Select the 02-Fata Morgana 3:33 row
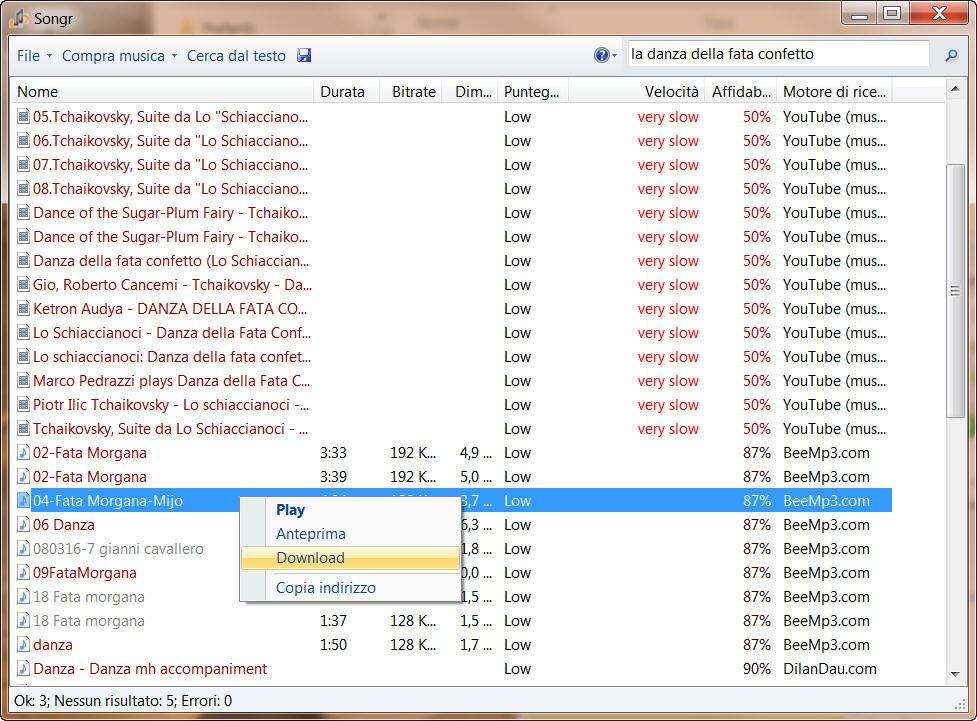 point(452,452)
